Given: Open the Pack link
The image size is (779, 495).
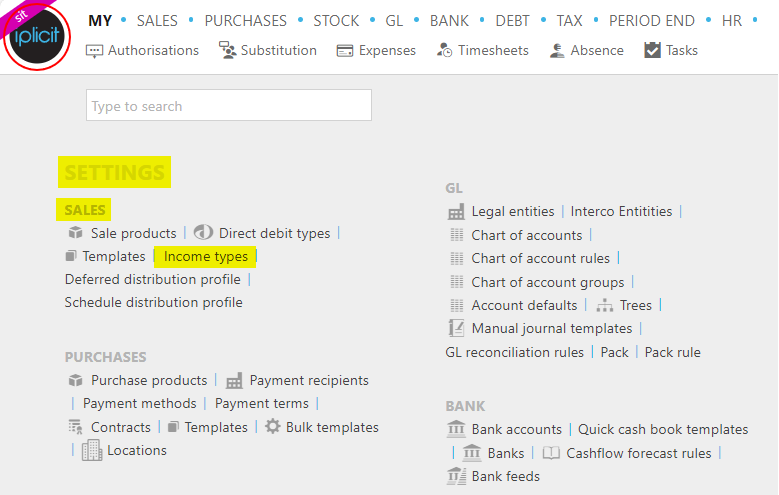Looking at the screenshot, I should pos(615,352).
